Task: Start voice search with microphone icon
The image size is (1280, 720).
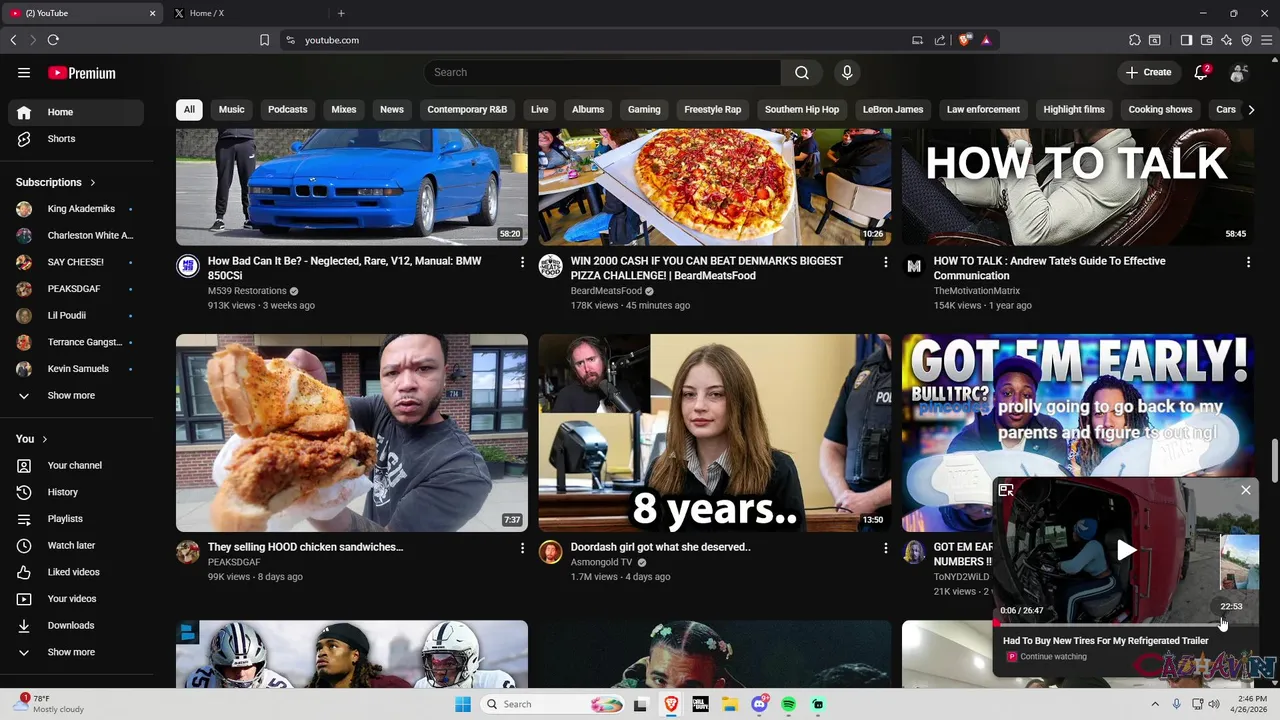Action: (x=847, y=72)
